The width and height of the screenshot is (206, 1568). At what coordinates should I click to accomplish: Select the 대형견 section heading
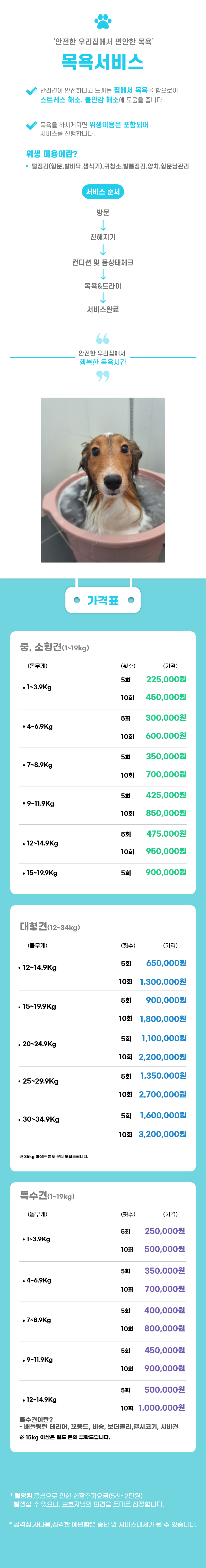[49, 926]
